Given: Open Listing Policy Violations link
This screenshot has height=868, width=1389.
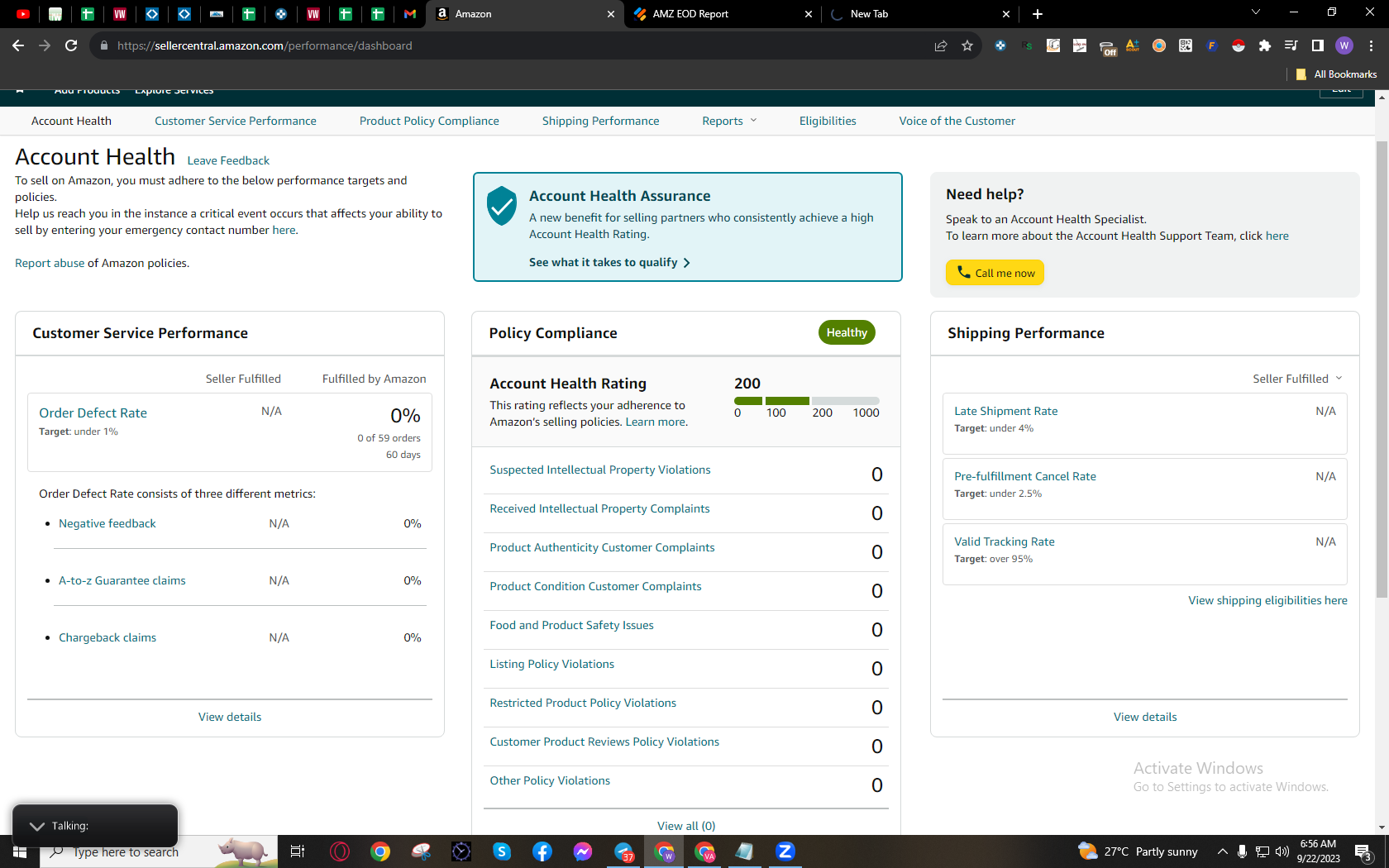Looking at the screenshot, I should coord(552,664).
